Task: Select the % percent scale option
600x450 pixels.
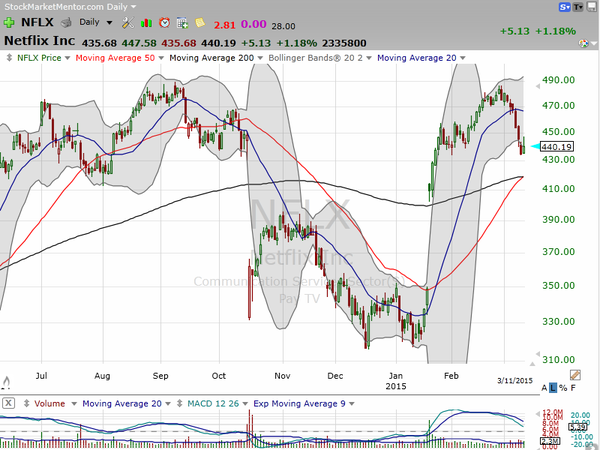Action: point(563,388)
